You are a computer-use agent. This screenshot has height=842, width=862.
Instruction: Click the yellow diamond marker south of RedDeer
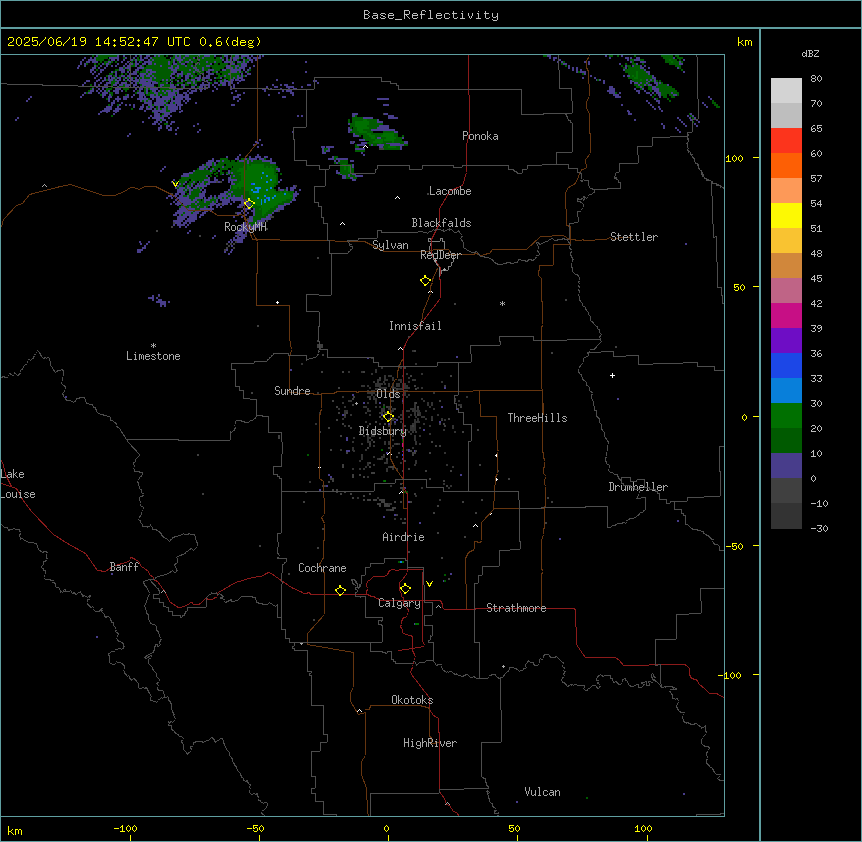(x=425, y=281)
